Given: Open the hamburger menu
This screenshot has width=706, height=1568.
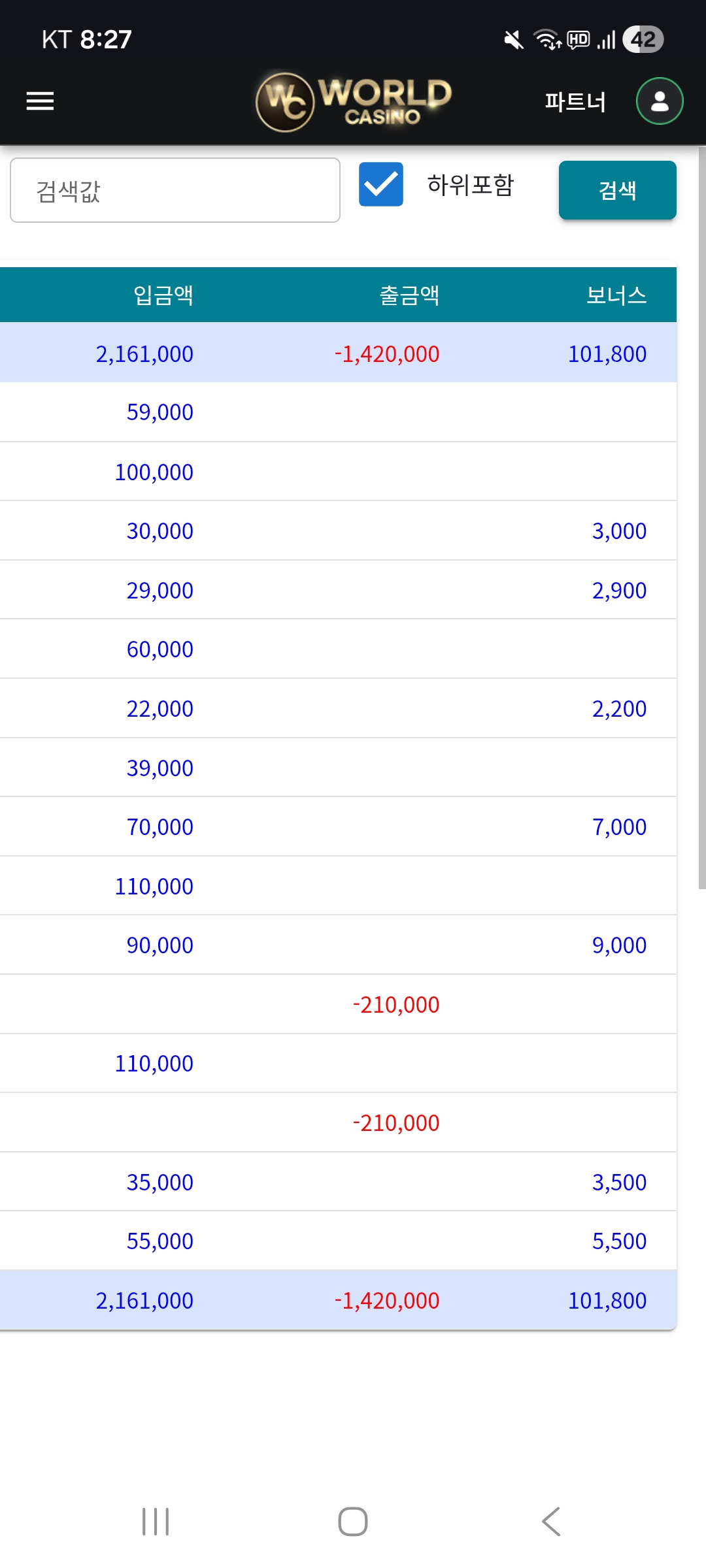Looking at the screenshot, I should [x=40, y=101].
